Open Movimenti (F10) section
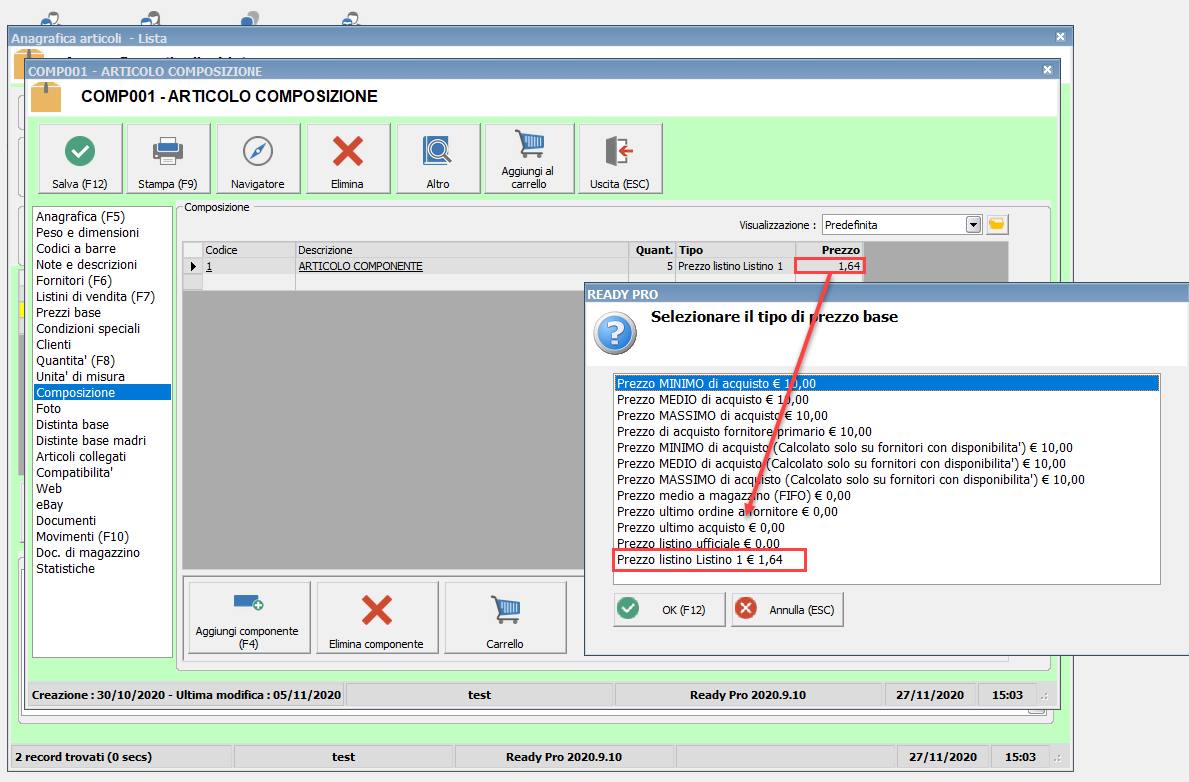The width and height of the screenshot is (1189, 782). (x=83, y=536)
